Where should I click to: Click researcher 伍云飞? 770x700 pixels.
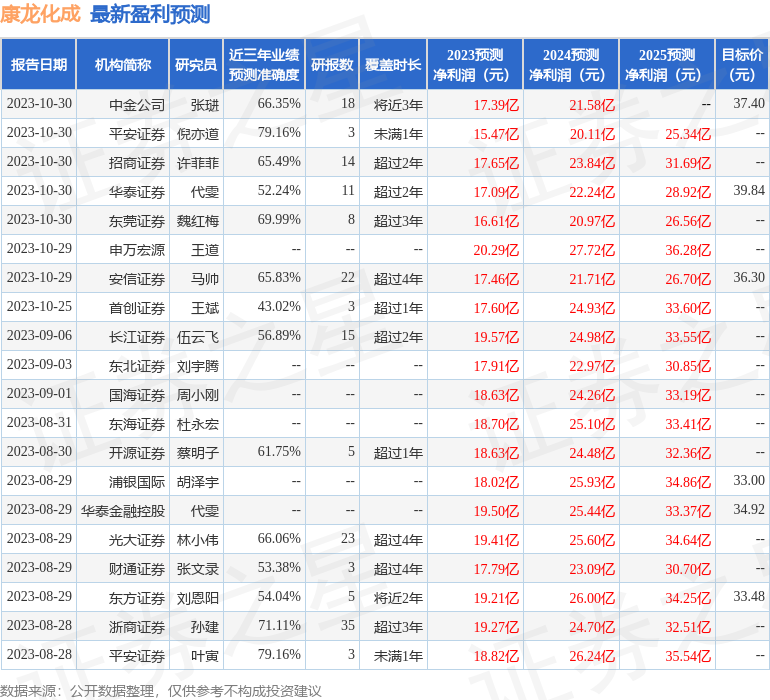tap(197, 336)
